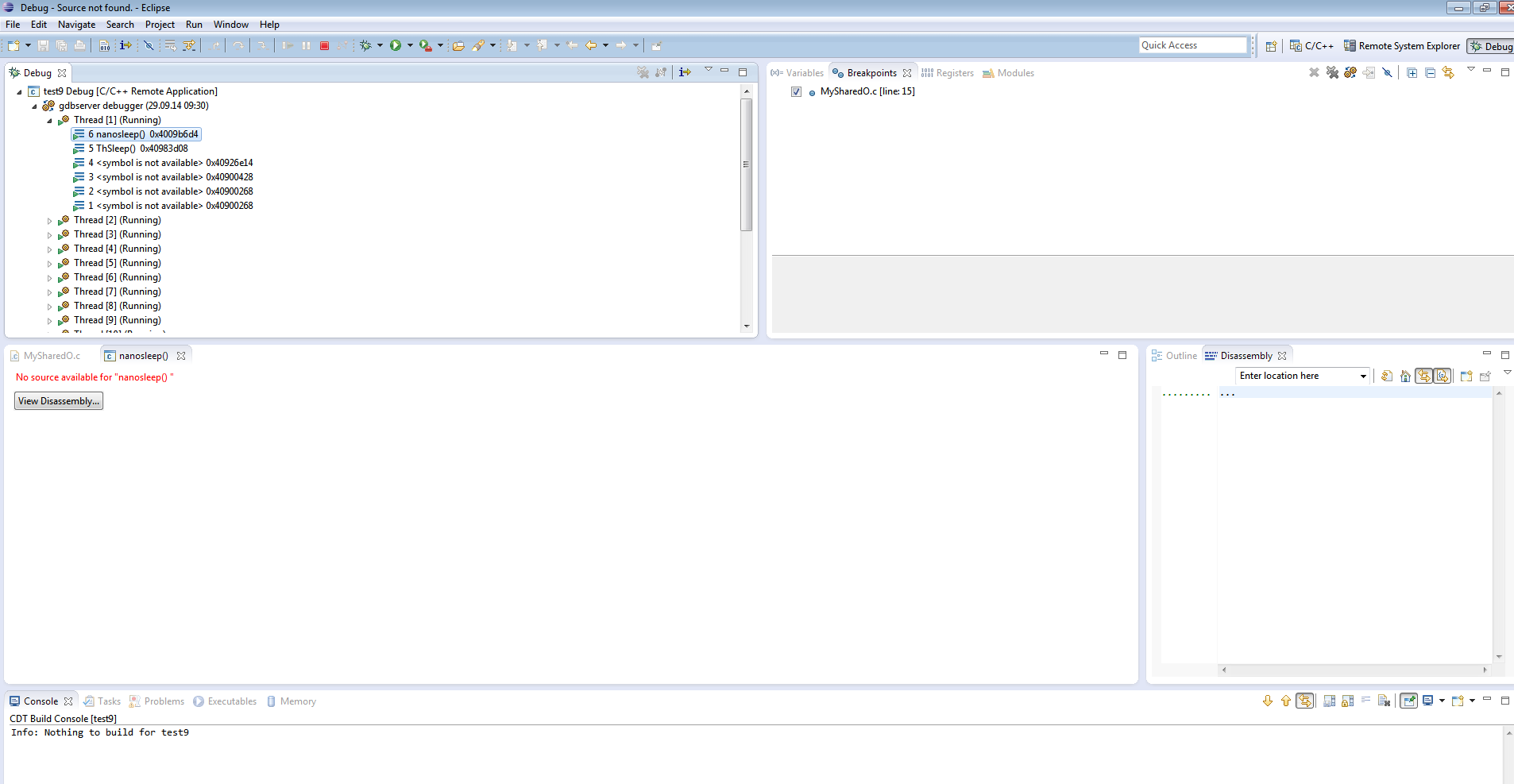Click the Debug bug icon in the main toolbar
The width and height of the screenshot is (1514, 784).
(x=365, y=46)
